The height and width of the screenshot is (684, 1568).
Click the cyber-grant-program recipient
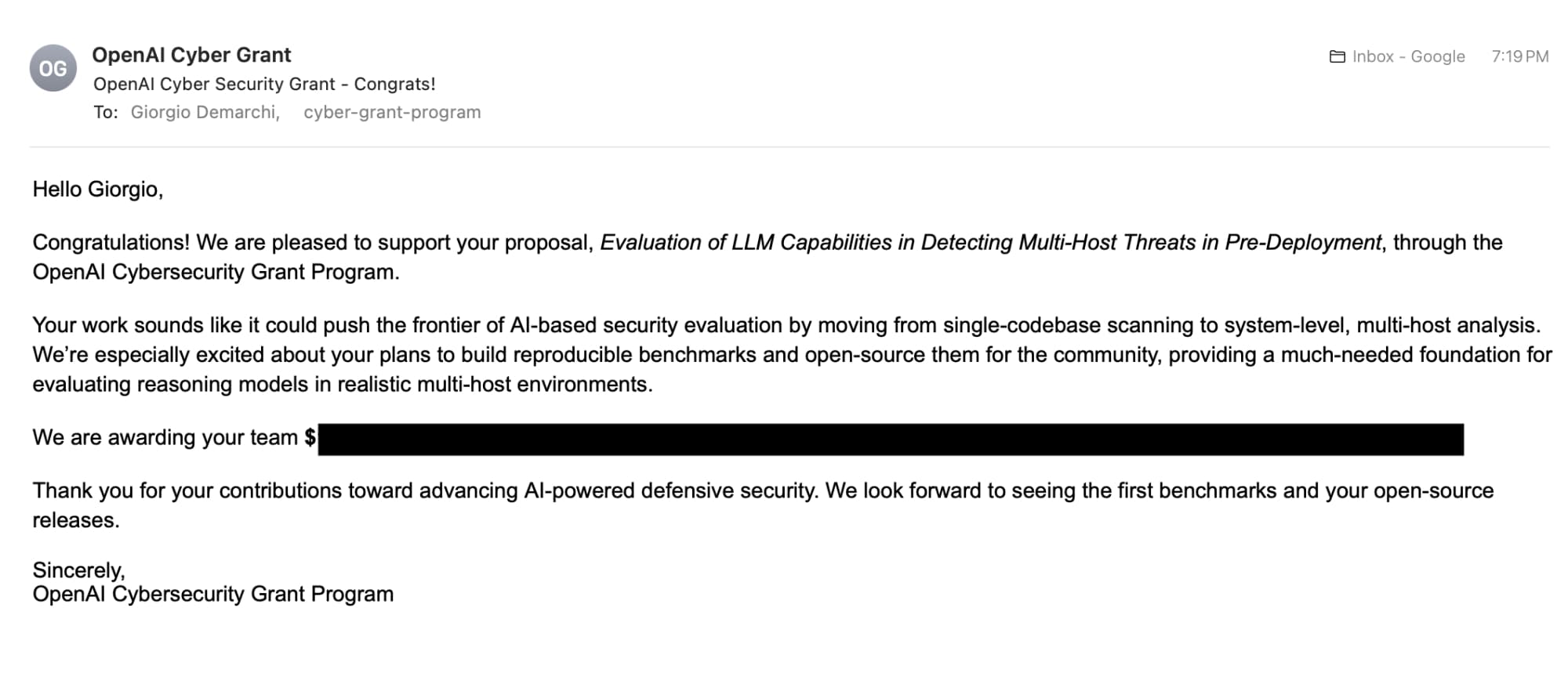[392, 112]
